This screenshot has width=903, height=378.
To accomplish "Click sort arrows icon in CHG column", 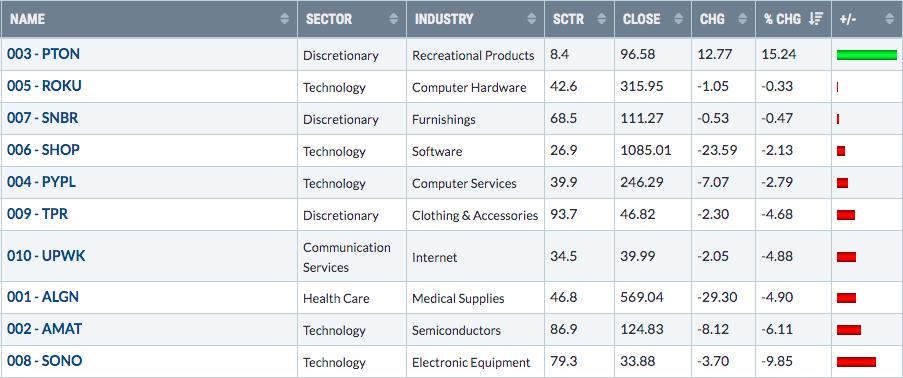I will pyautogui.click(x=742, y=19).
